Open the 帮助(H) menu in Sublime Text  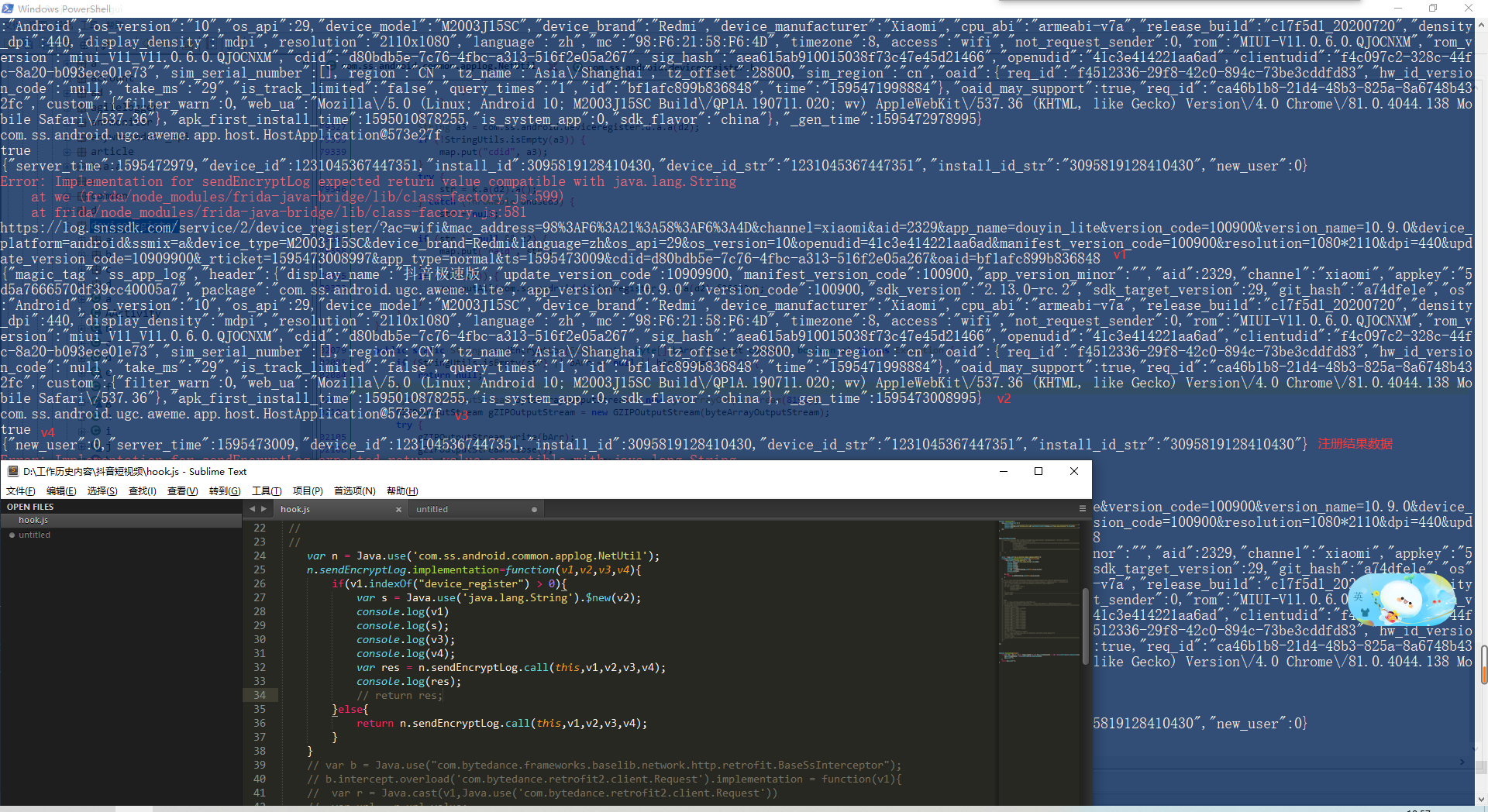click(402, 491)
